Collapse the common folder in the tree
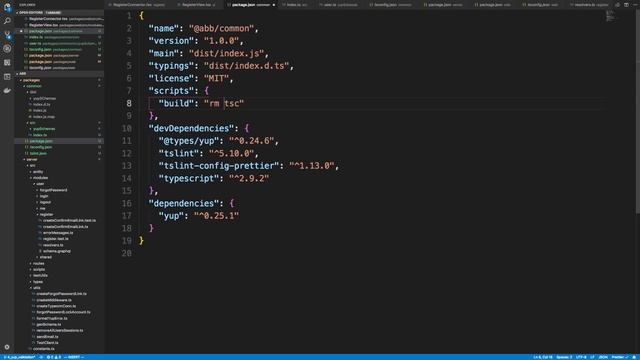640x360 pixels. click(33, 86)
